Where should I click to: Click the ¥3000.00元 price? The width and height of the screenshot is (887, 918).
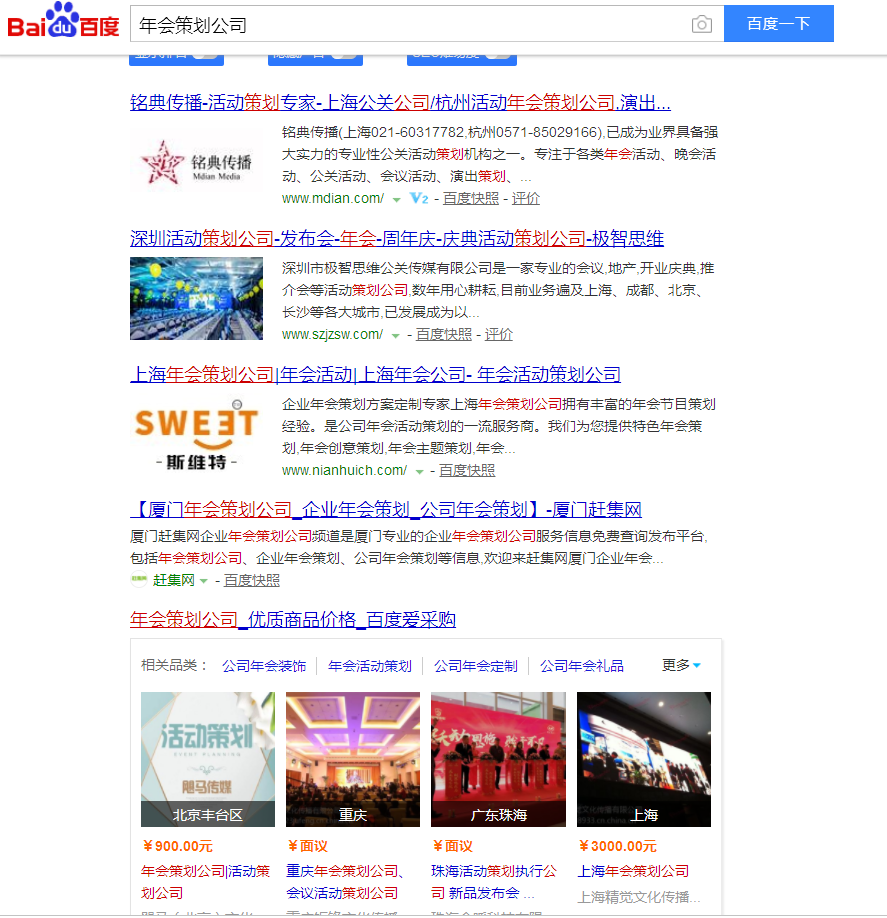coord(618,846)
